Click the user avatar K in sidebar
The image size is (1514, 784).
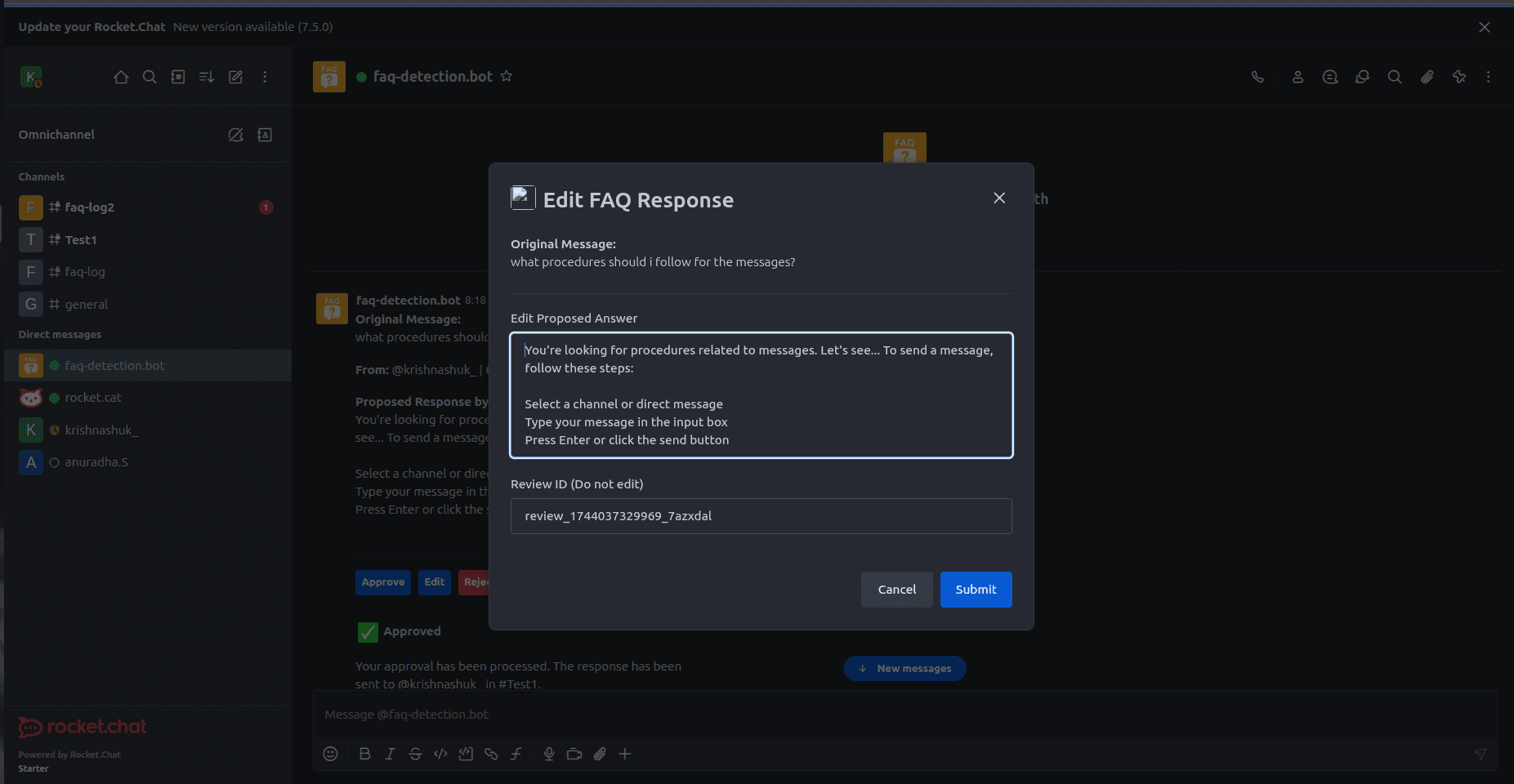click(31, 77)
